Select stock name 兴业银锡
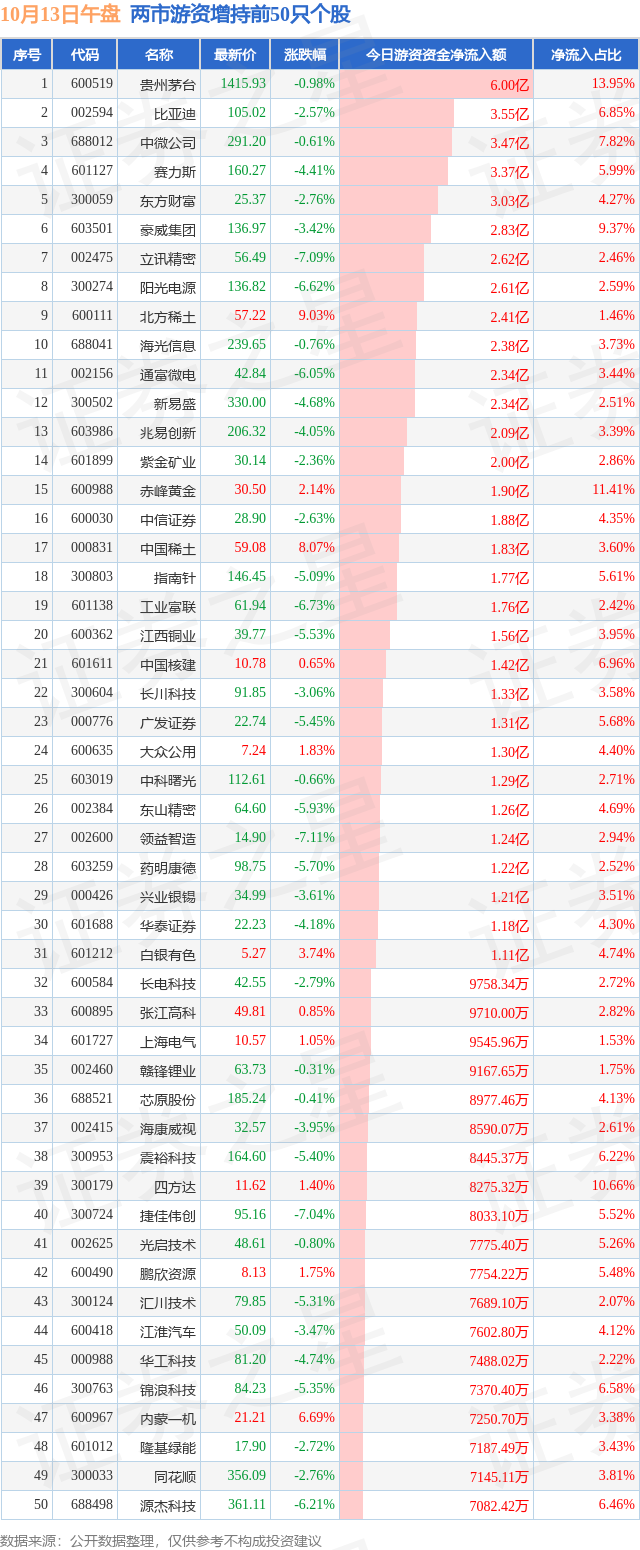This screenshot has height=1550, width=640. coord(168,896)
